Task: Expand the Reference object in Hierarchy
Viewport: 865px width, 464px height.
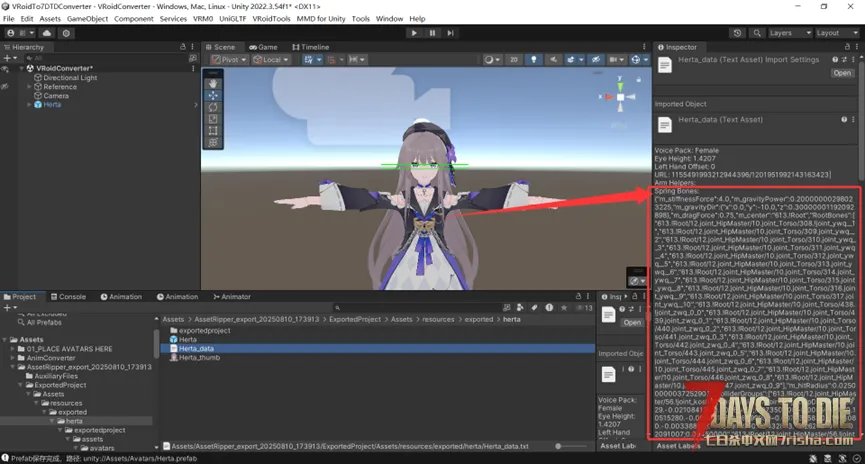Action: tap(29, 87)
